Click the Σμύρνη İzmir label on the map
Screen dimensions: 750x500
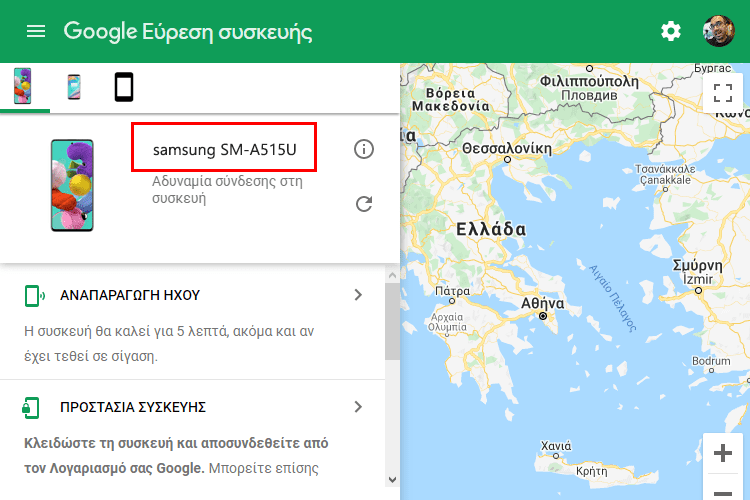pos(697,272)
